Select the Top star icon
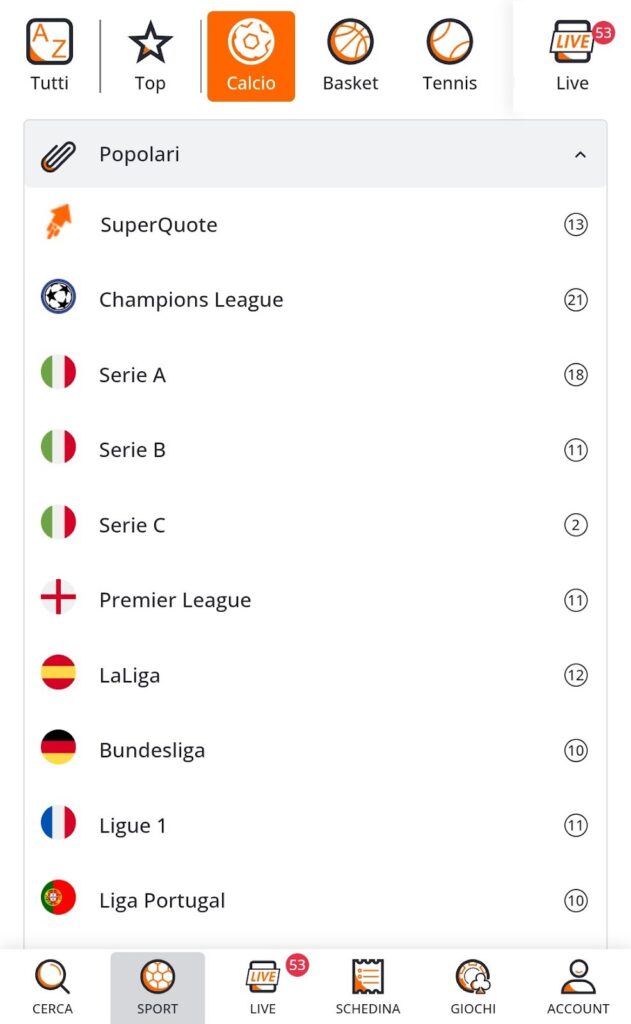 click(x=149, y=42)
